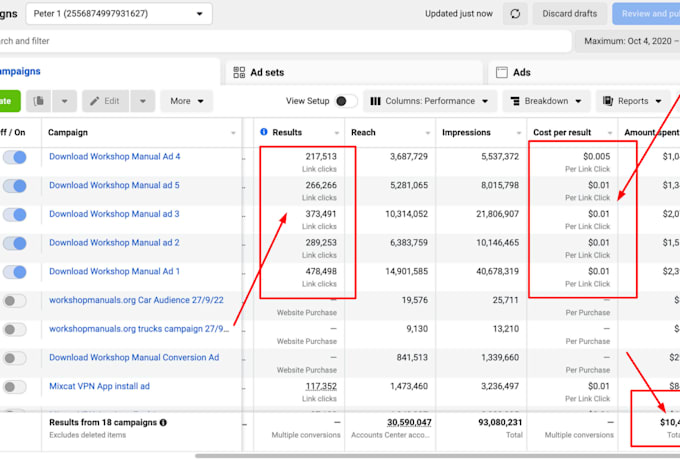
Task: Click the Columns bars icon
Action: click(375, 101)
